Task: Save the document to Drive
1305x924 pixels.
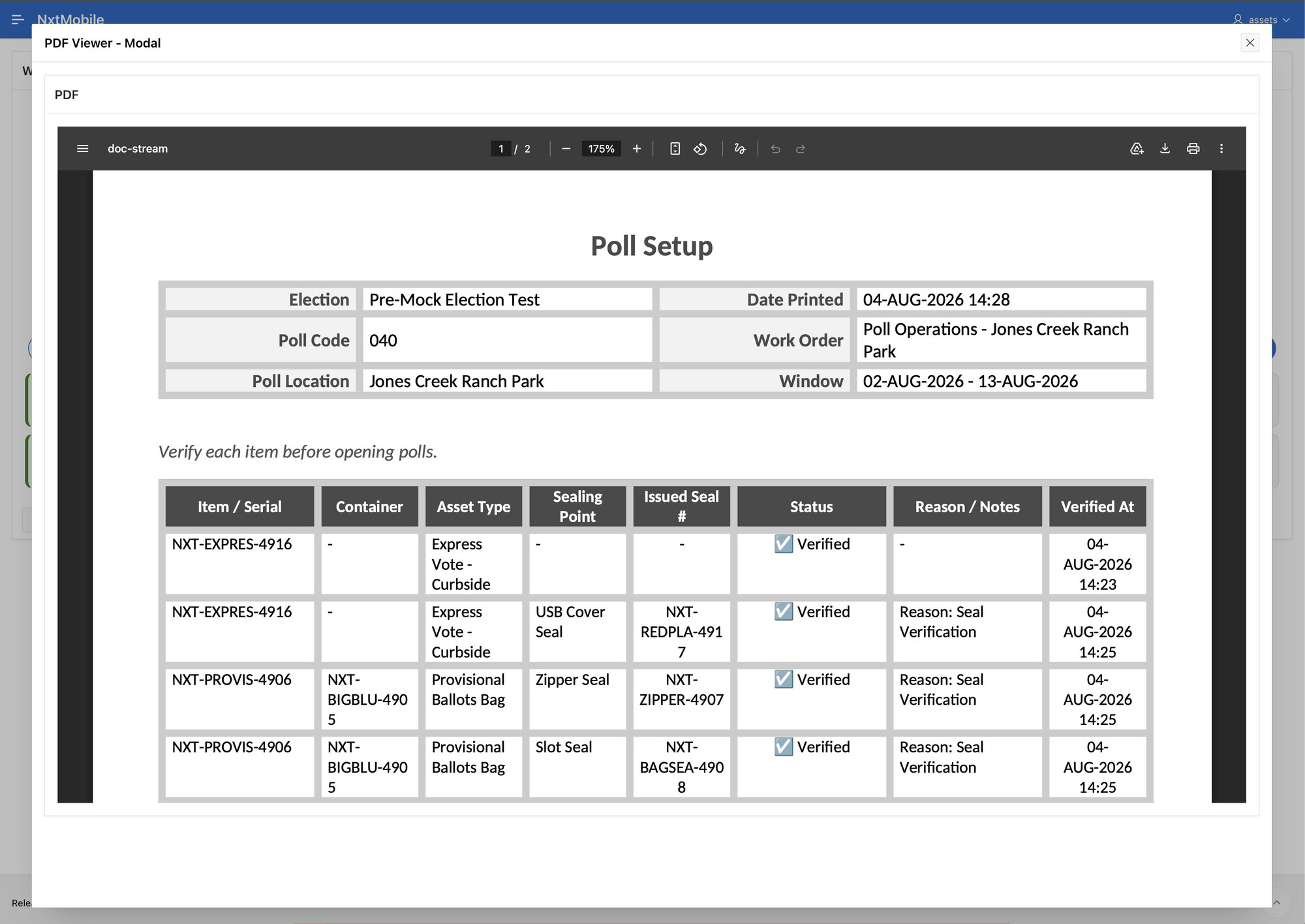Action: (x=1137, y=149)
